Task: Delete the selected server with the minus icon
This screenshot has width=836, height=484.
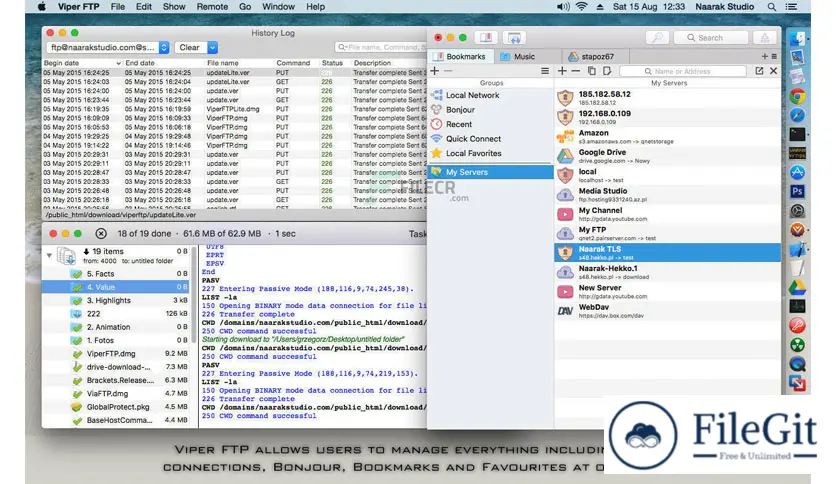Action: point(576,71)
